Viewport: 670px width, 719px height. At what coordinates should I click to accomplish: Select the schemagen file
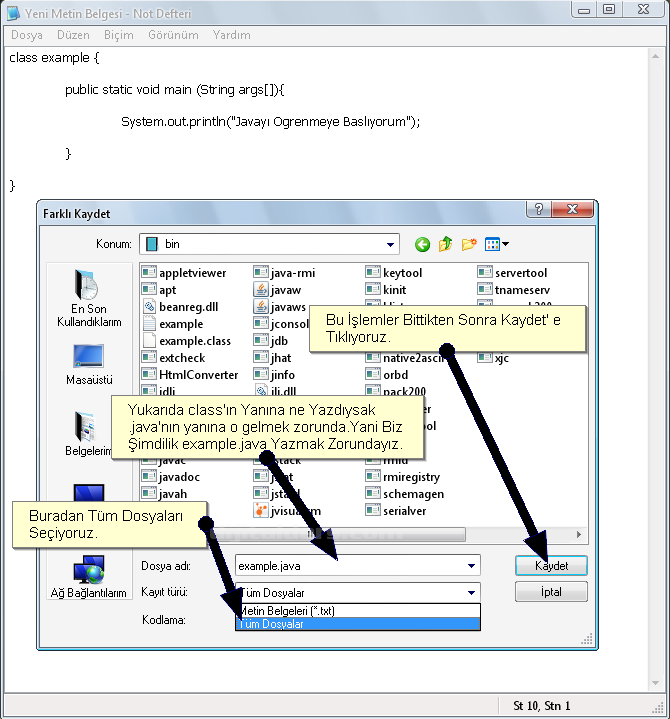pyautogui.click(x=405, y=494)
